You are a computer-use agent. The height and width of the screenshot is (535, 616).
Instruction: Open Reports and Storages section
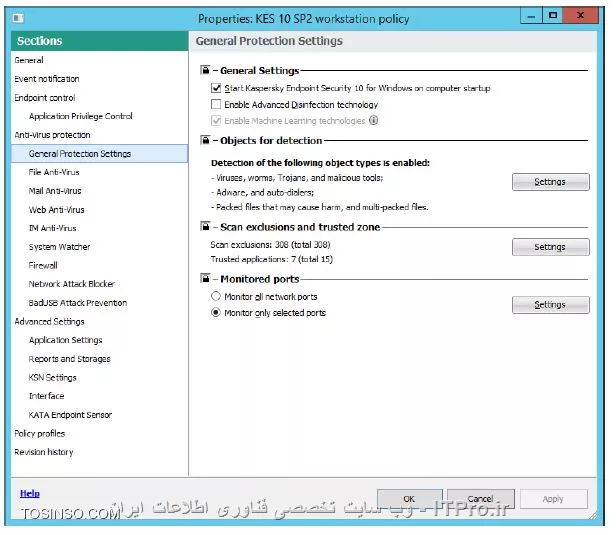[70, 359]
